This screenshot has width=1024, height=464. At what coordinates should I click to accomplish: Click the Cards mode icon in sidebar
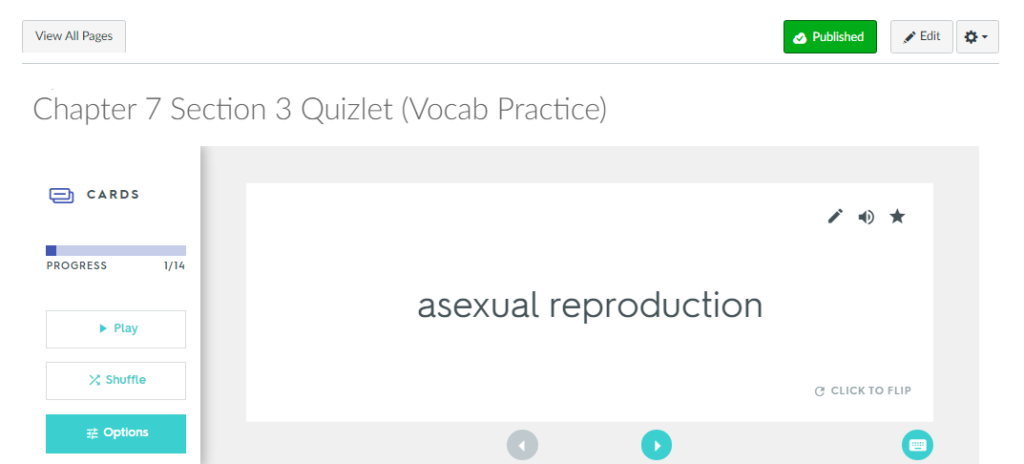61,195
